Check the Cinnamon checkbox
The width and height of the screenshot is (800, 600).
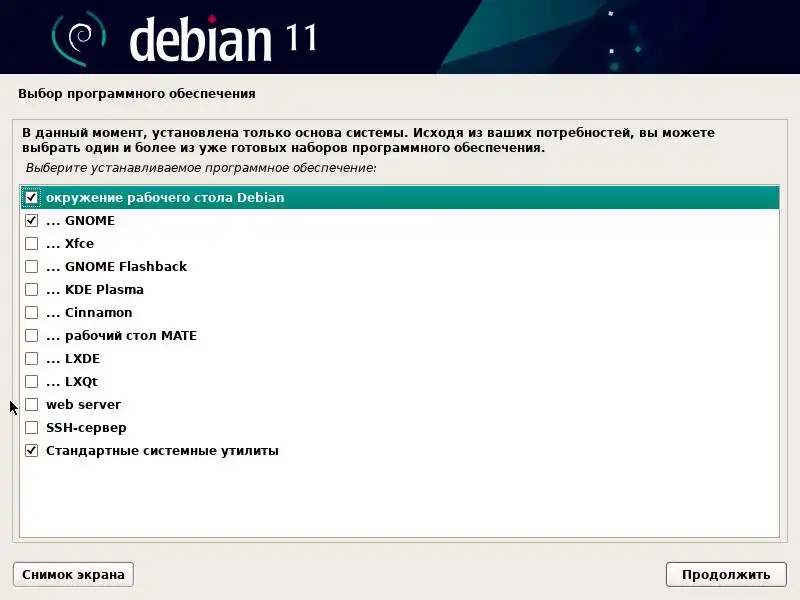(32, 312)
